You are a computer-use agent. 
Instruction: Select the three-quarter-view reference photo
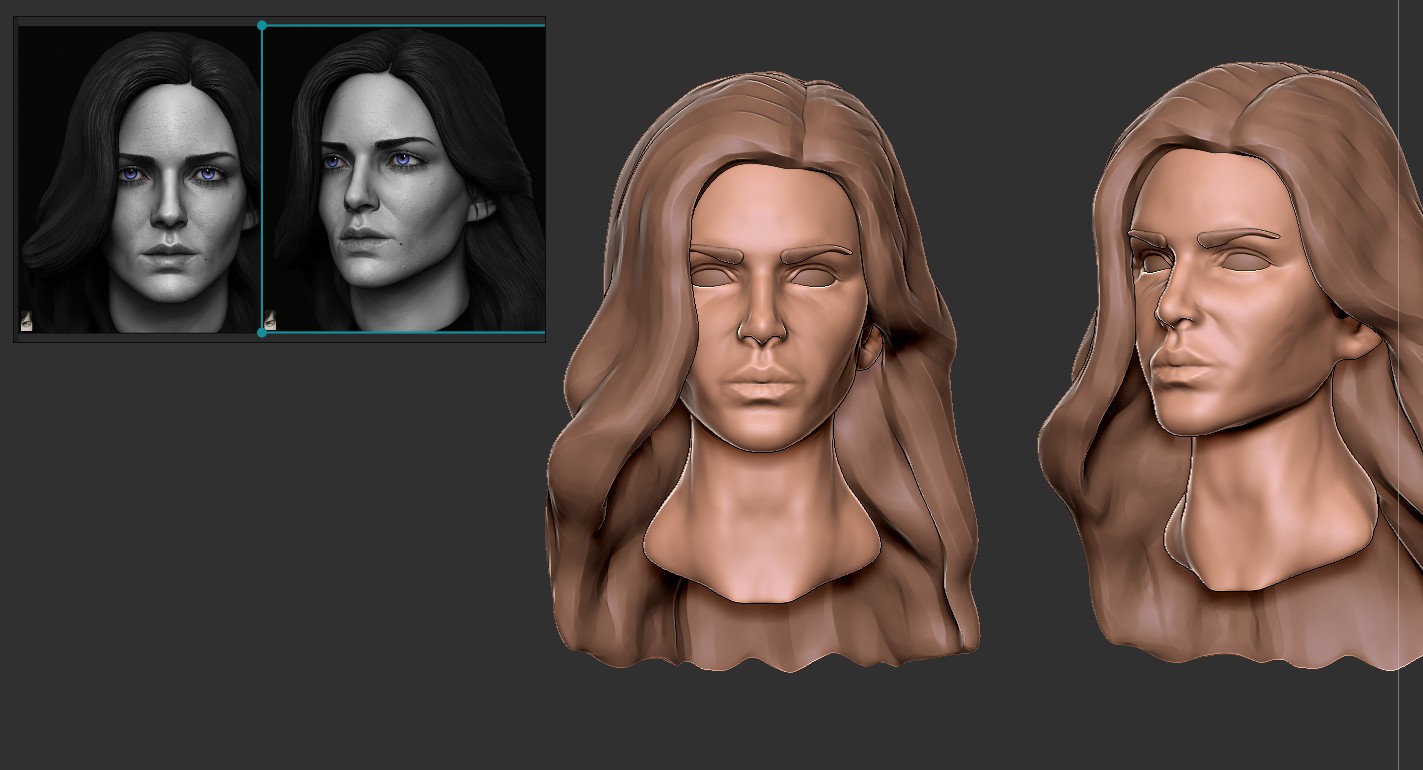404,180
